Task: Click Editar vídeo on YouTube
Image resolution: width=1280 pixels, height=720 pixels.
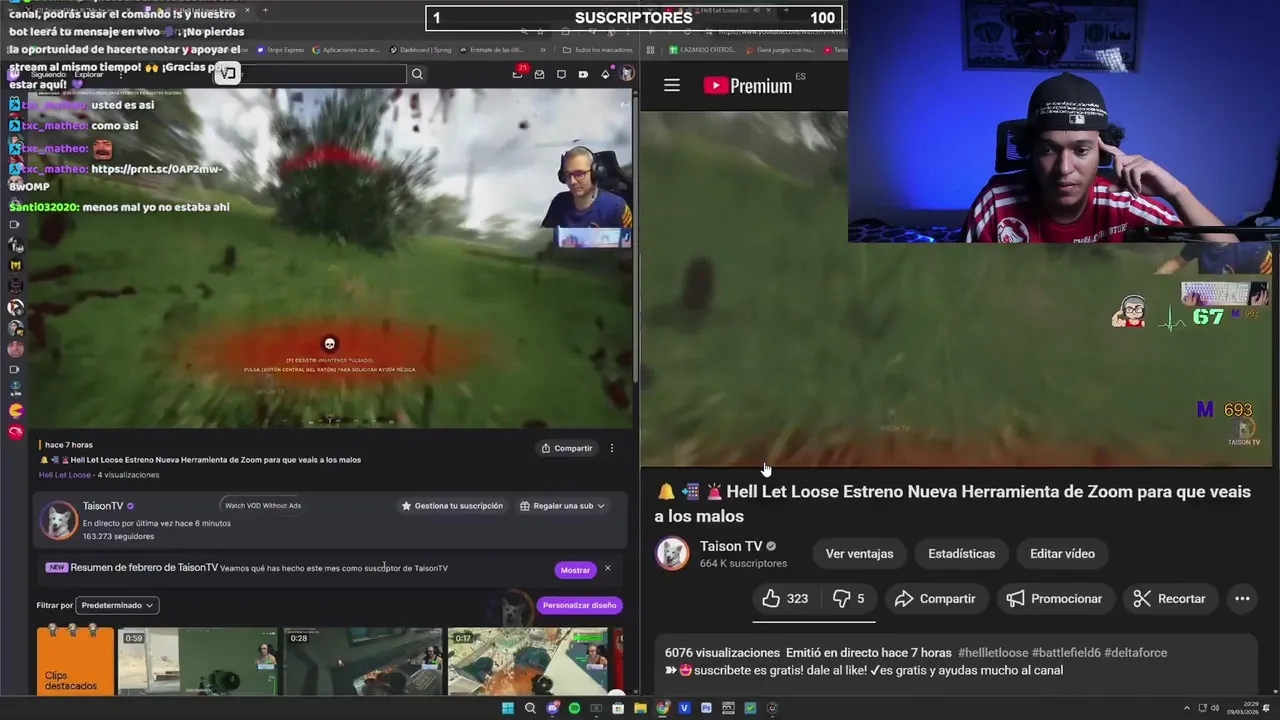Action: [x=1062, y=554]
